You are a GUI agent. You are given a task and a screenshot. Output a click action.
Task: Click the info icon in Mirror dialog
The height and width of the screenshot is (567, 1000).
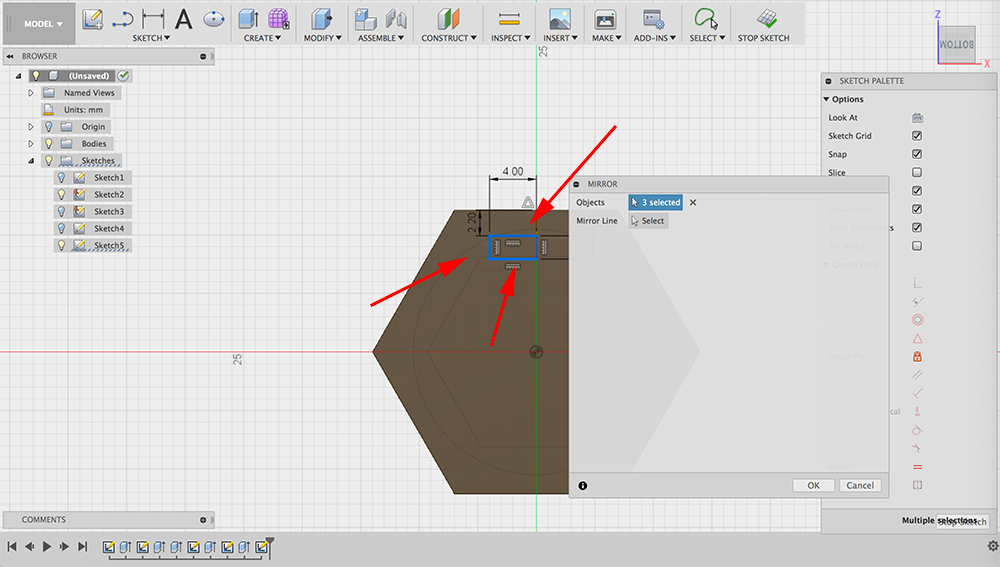(x=582, y=485)
